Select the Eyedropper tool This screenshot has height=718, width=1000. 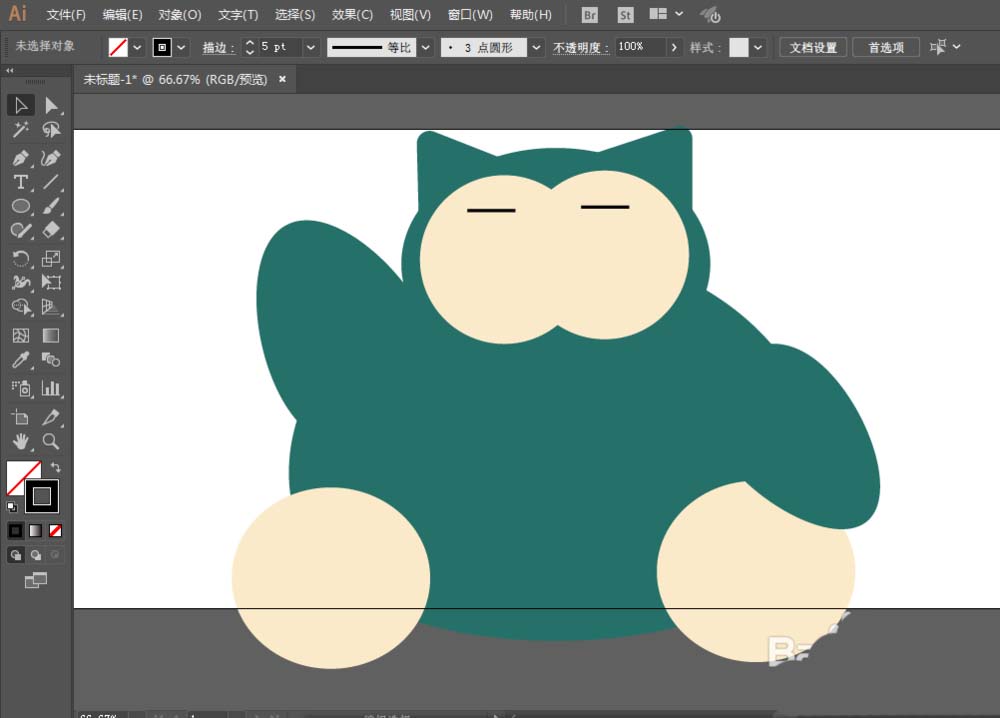[20, 360]
